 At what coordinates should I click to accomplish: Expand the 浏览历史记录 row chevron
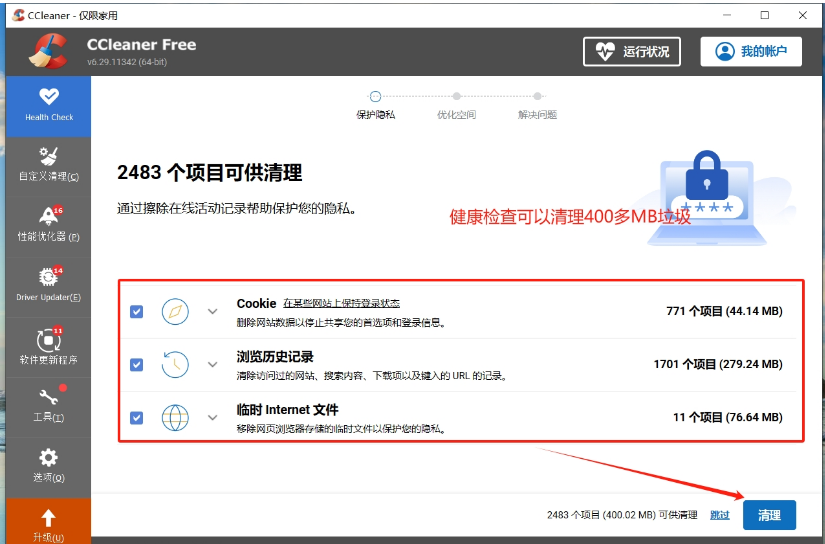[212, 364]
